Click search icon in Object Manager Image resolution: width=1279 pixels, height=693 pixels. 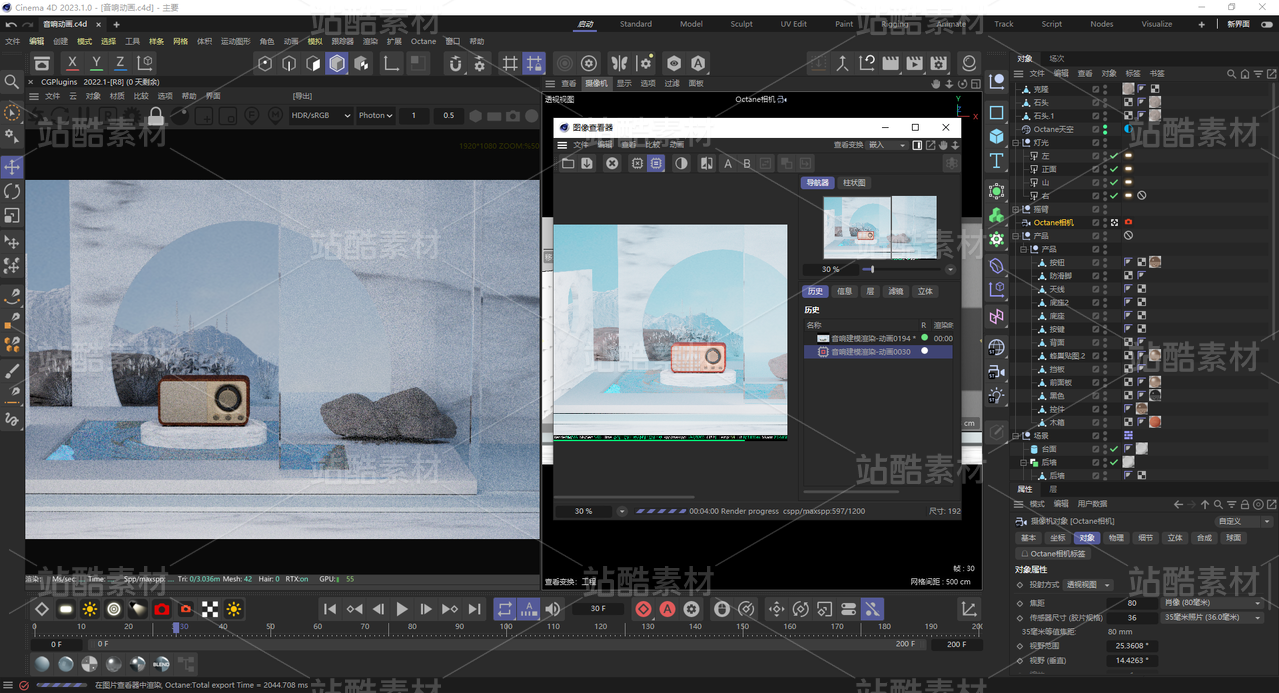point(1232,73)
